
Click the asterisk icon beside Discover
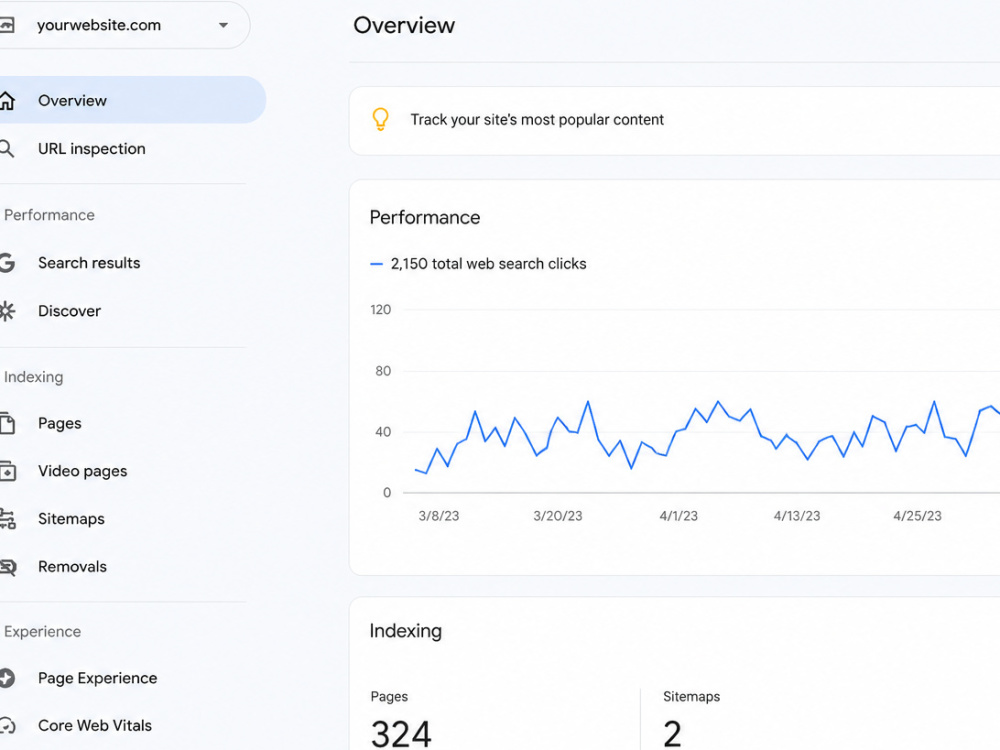(x=7, y=311)
